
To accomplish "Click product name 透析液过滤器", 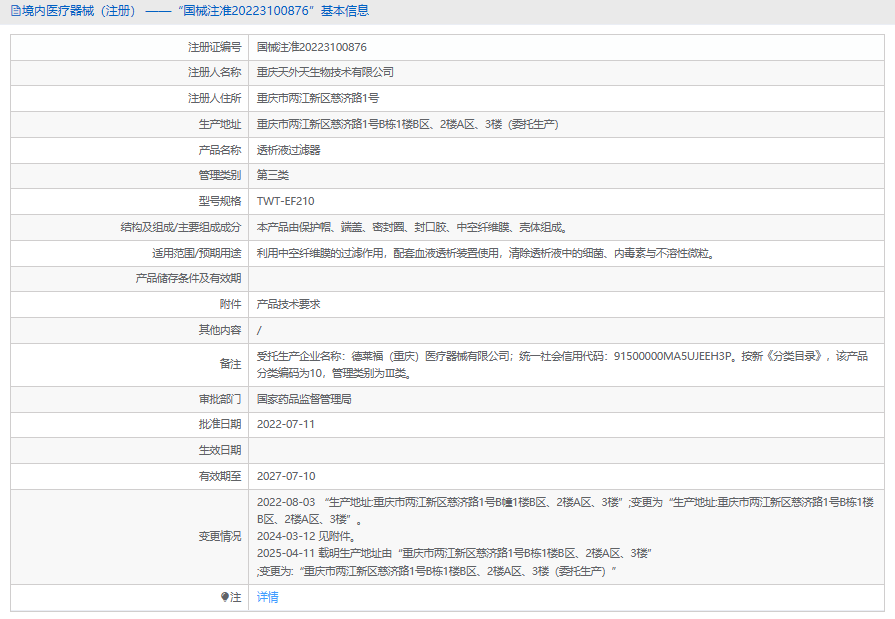I will point(289,150).
